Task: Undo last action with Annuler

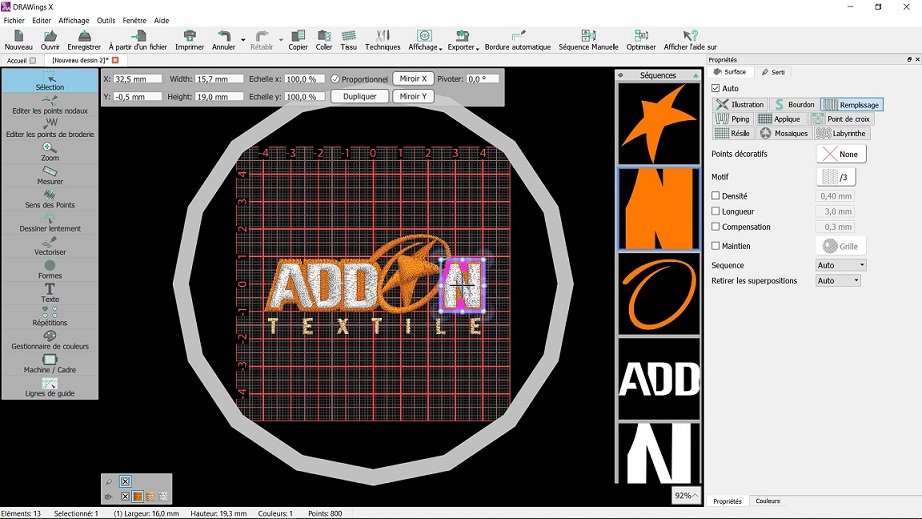Action: click(223, 40)
